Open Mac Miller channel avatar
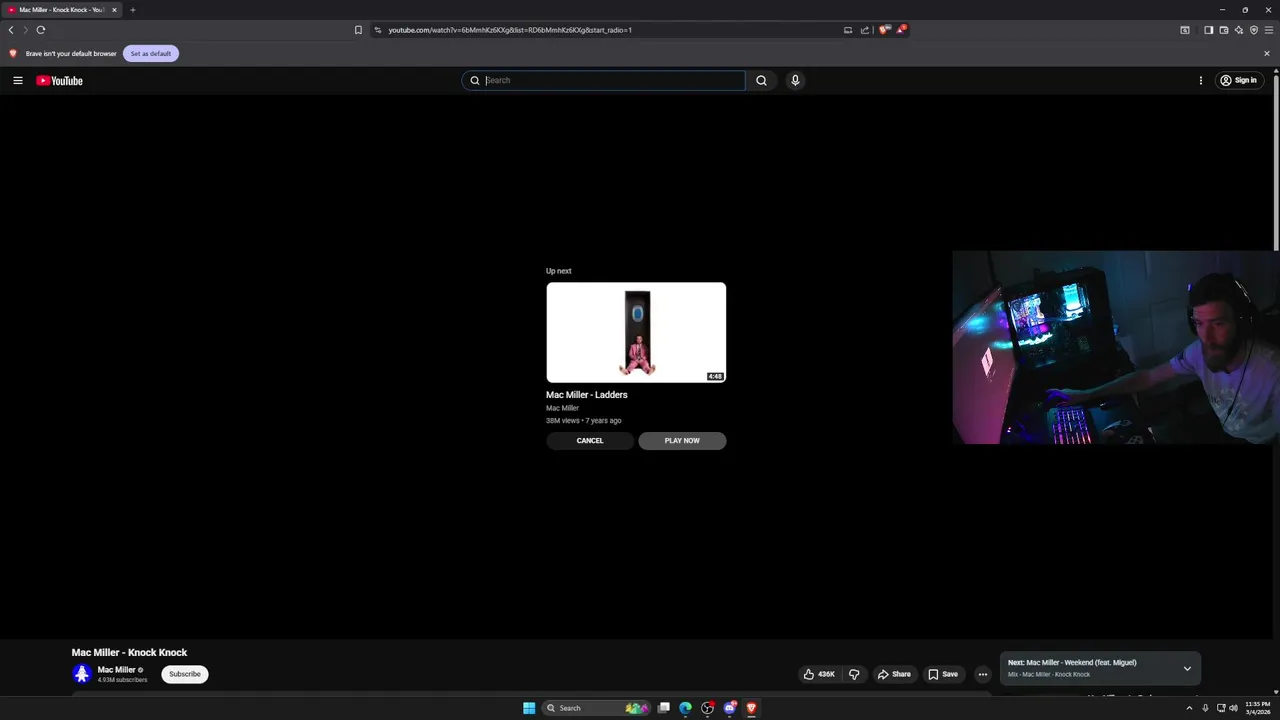Viewport: 1280px width, 720px height. point(82,674)
